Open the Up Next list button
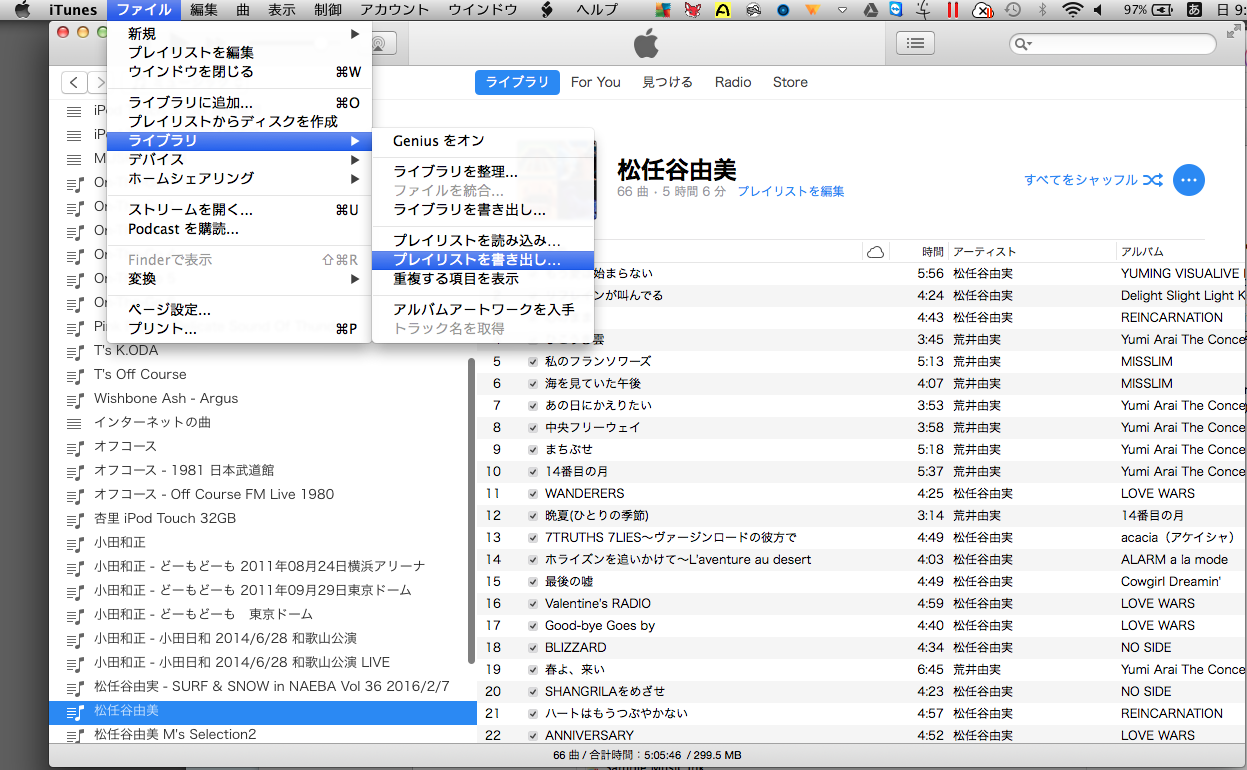Viewport: 1247px width, 770px height. pos(915,43)
